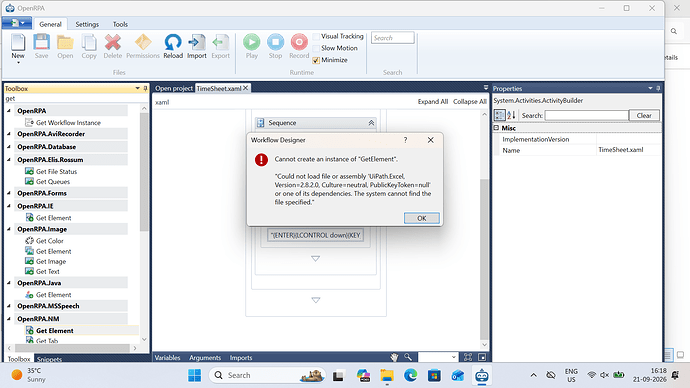Enable the Visual Tracking checkbox
Screen dimensions: 690x388
(316, 37)
